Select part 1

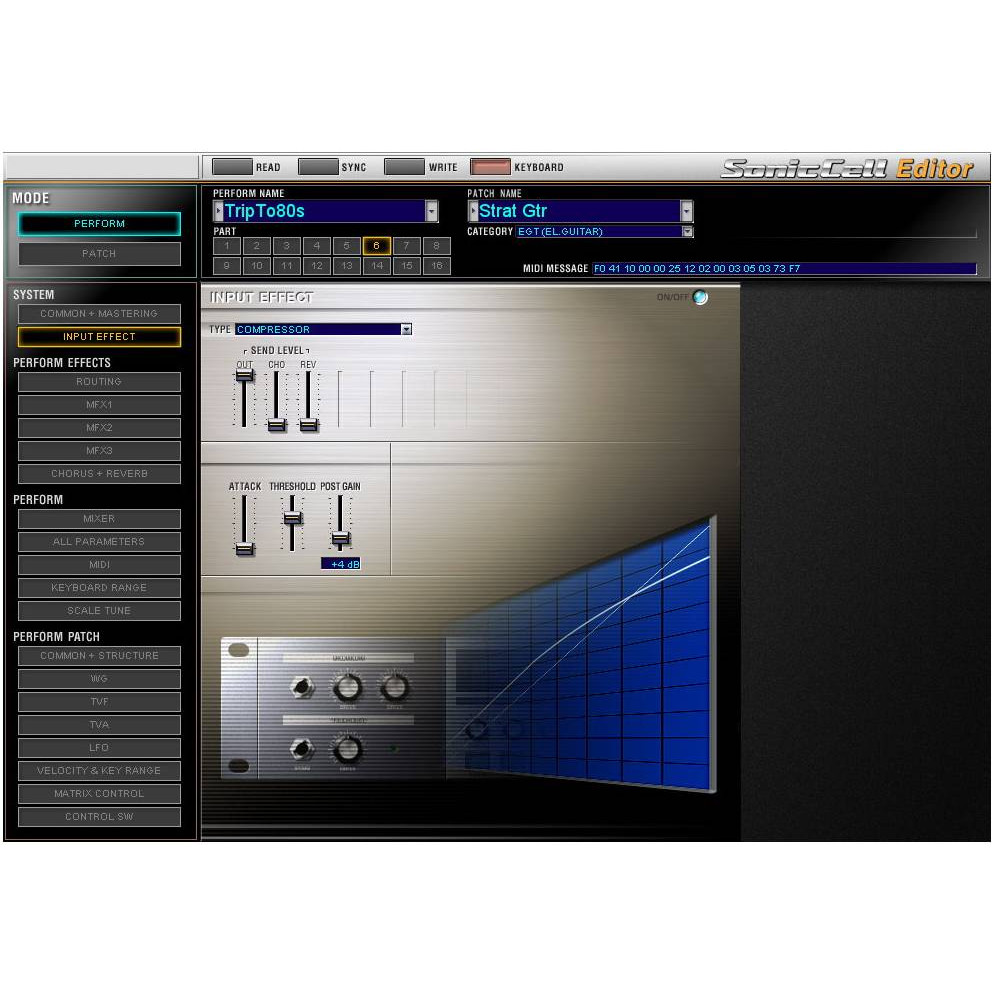click(x=227, y=246)
